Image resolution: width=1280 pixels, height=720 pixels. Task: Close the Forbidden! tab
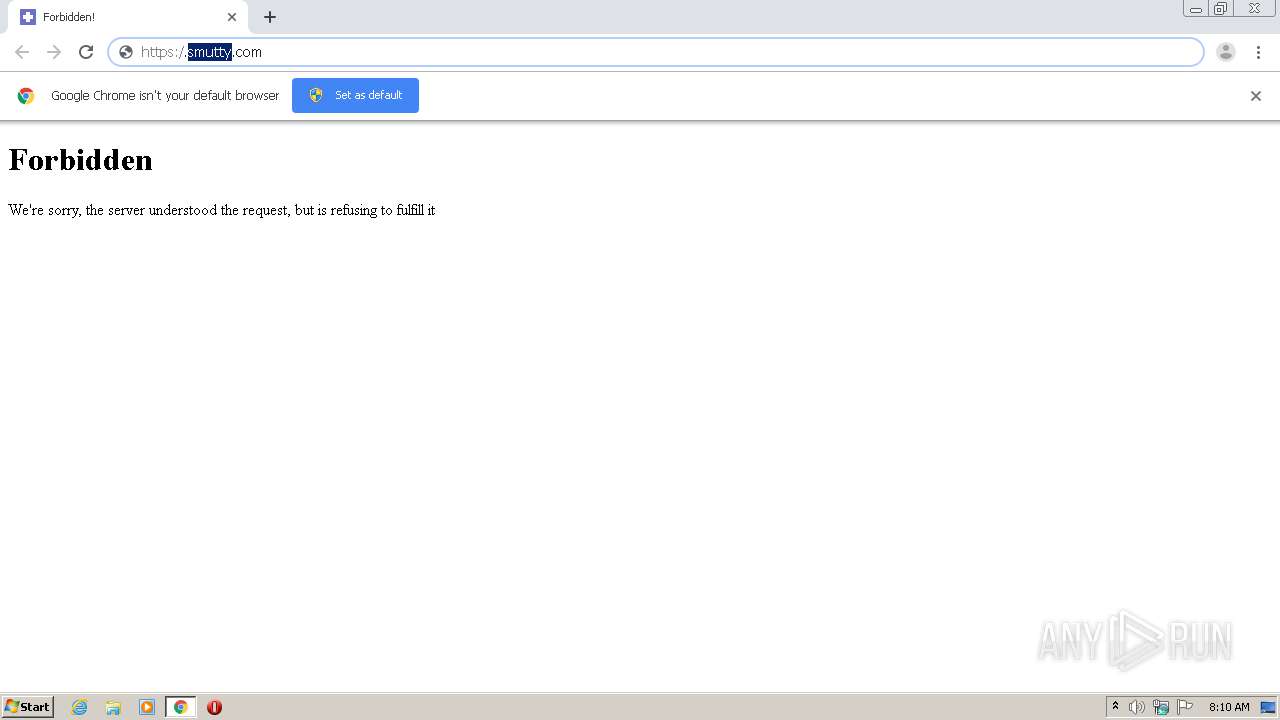(232, 17)
